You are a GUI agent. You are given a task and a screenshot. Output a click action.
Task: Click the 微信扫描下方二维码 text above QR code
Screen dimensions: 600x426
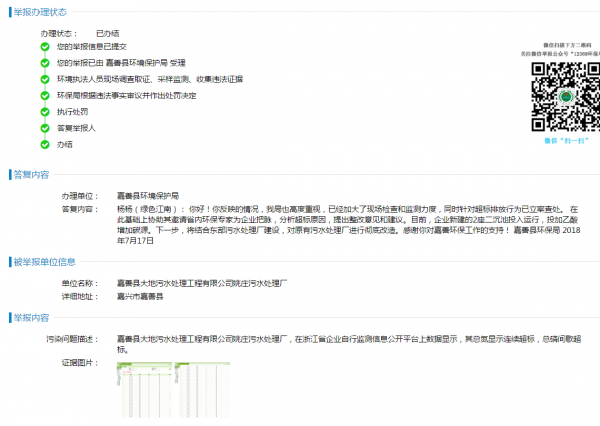[567, 45]
